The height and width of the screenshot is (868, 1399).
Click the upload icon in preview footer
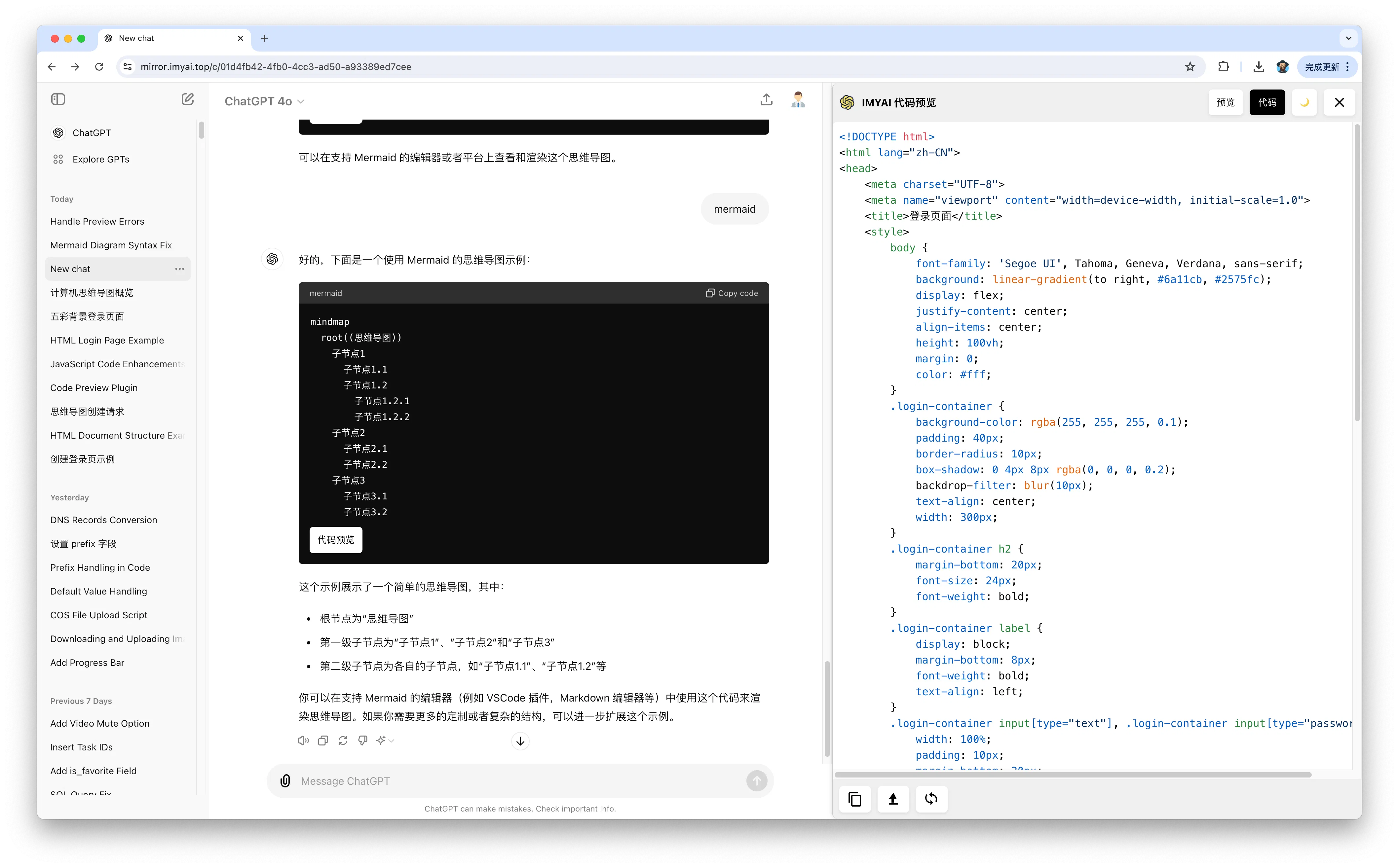pyautogui.click(x=893, y=799)
